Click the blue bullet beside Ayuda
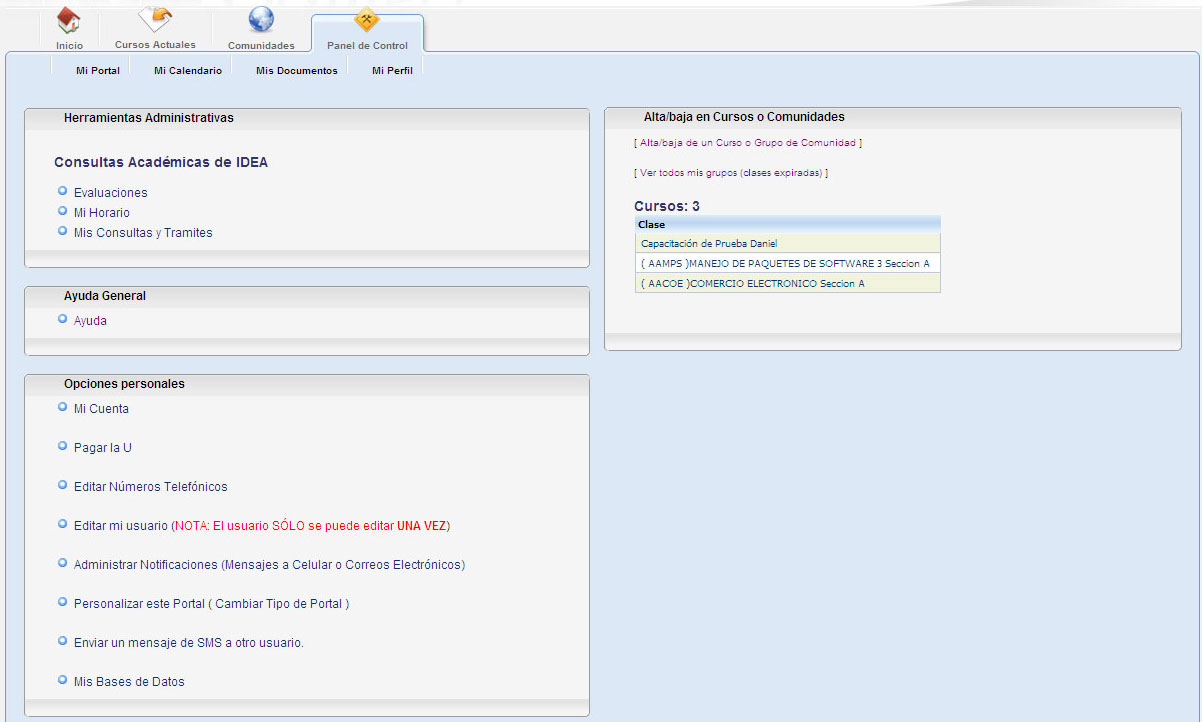1202x722 pixels. [x=63, y=318]
